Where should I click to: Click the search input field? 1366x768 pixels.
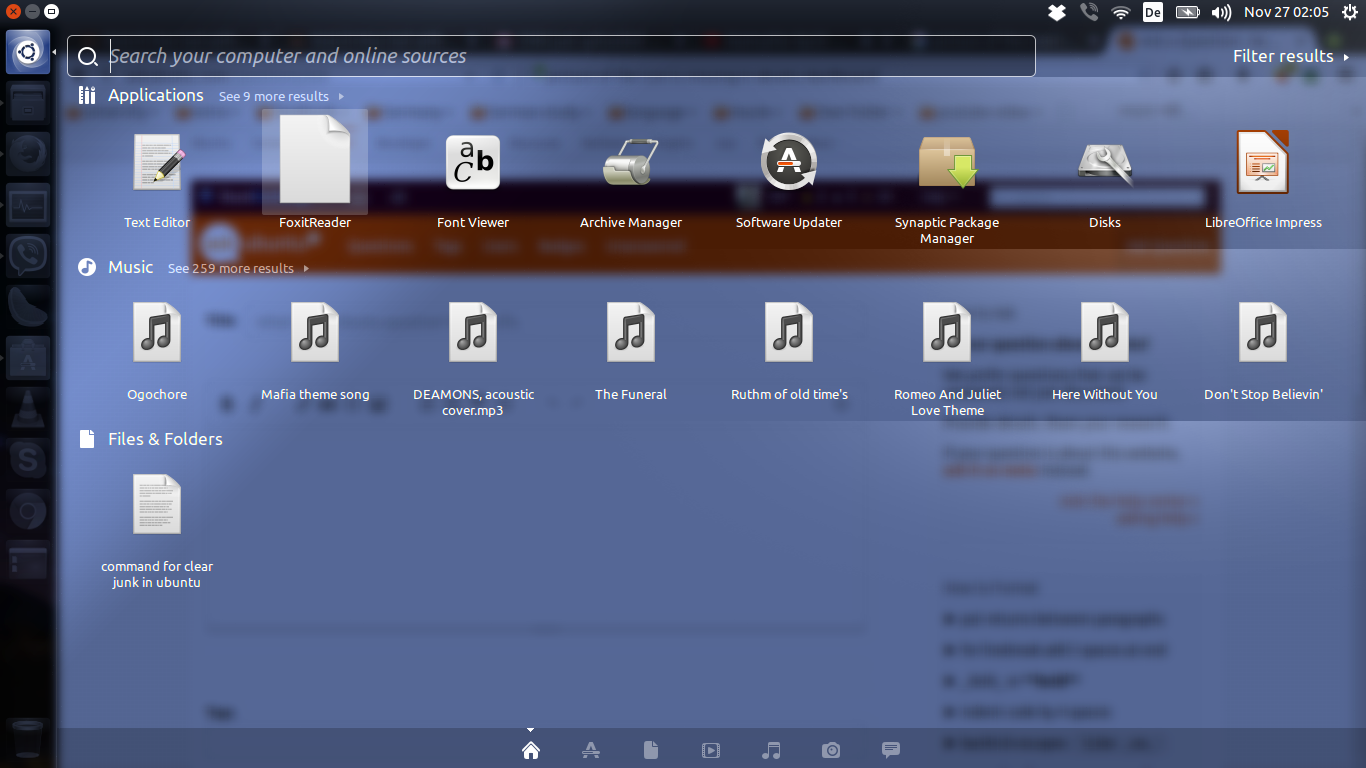pyautogui.click(x=550, y=56)
